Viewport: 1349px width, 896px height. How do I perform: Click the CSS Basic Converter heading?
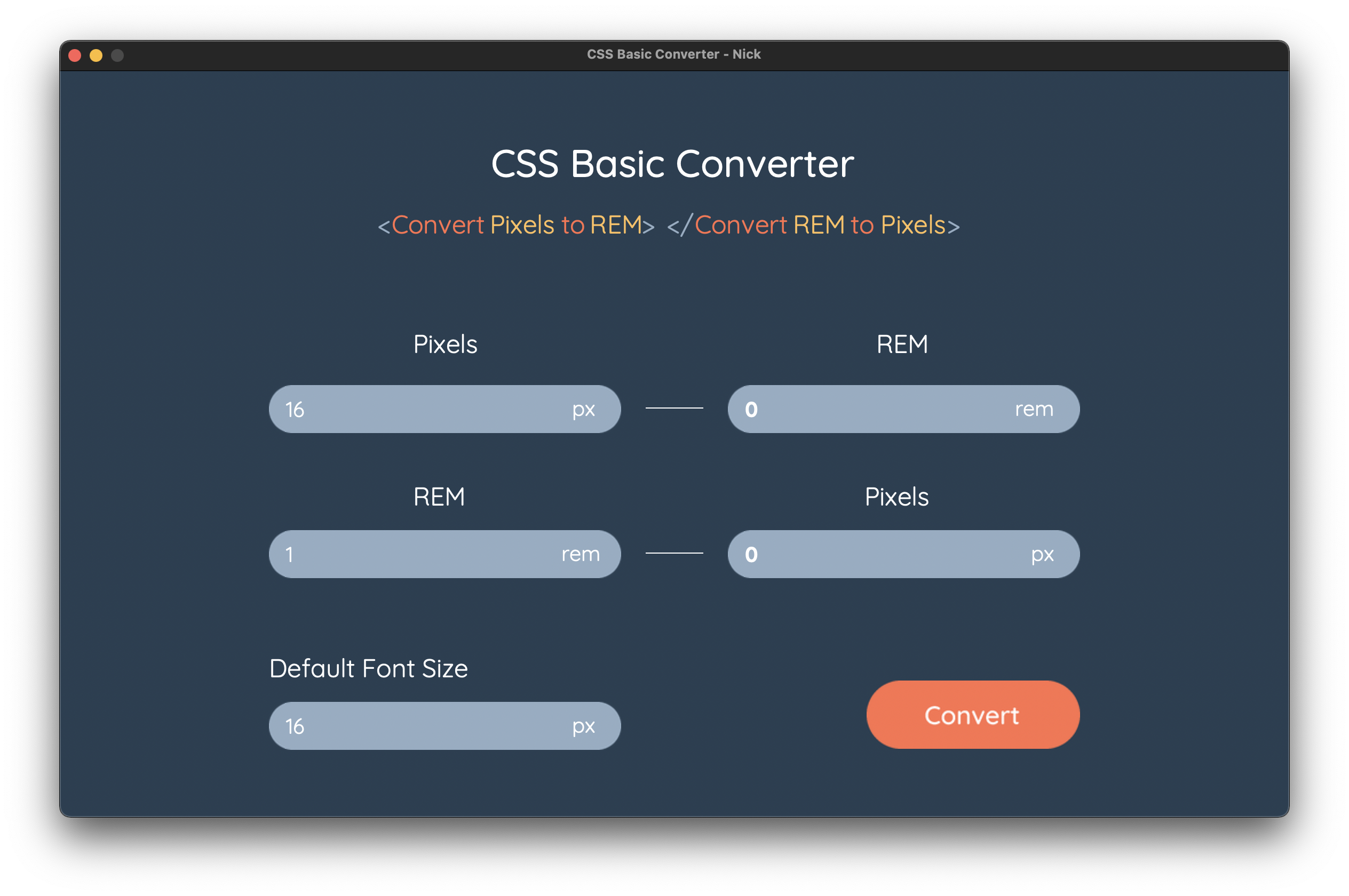[673, 164]
